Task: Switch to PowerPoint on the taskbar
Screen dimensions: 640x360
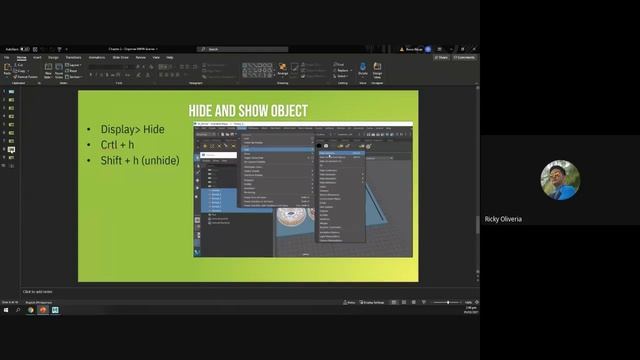Action: 43,310
